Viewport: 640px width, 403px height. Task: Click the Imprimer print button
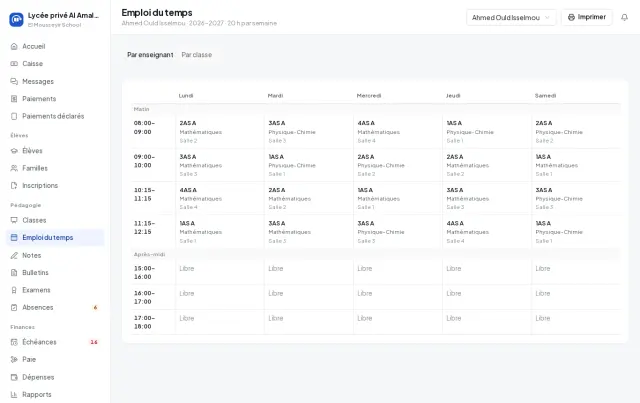[x=587, y=17]
